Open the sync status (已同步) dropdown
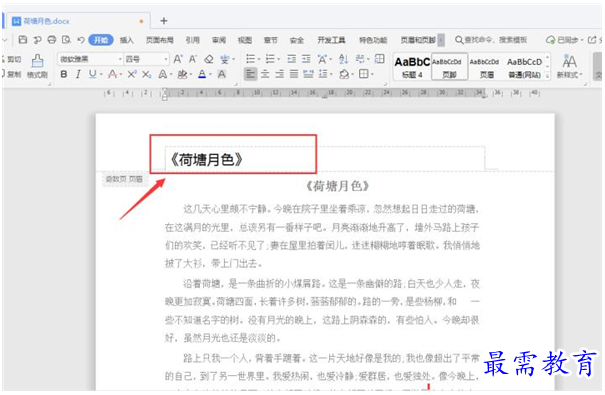605x395 pixels. point(564,40)
